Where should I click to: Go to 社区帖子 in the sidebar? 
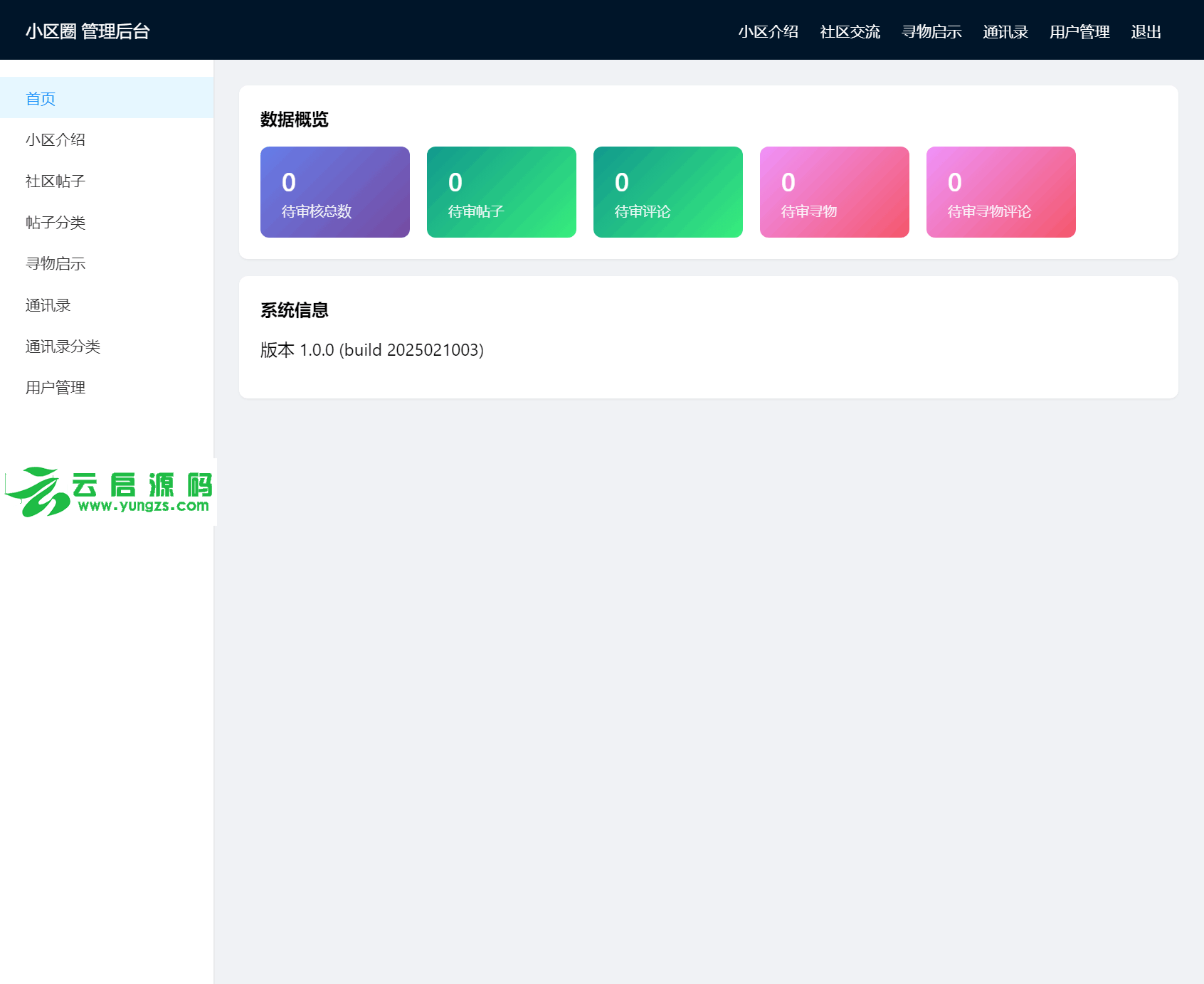[107, 181]
